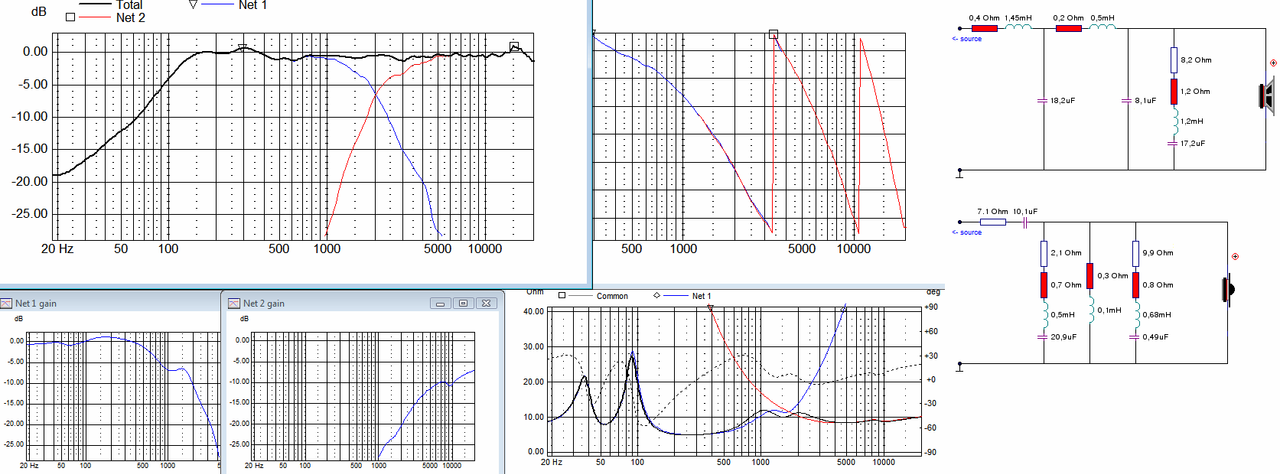The width and height of the screenshot is (1280, 474).
Task: Click the red 0,4 Ohm series resistor
Action: pos(984,28)
